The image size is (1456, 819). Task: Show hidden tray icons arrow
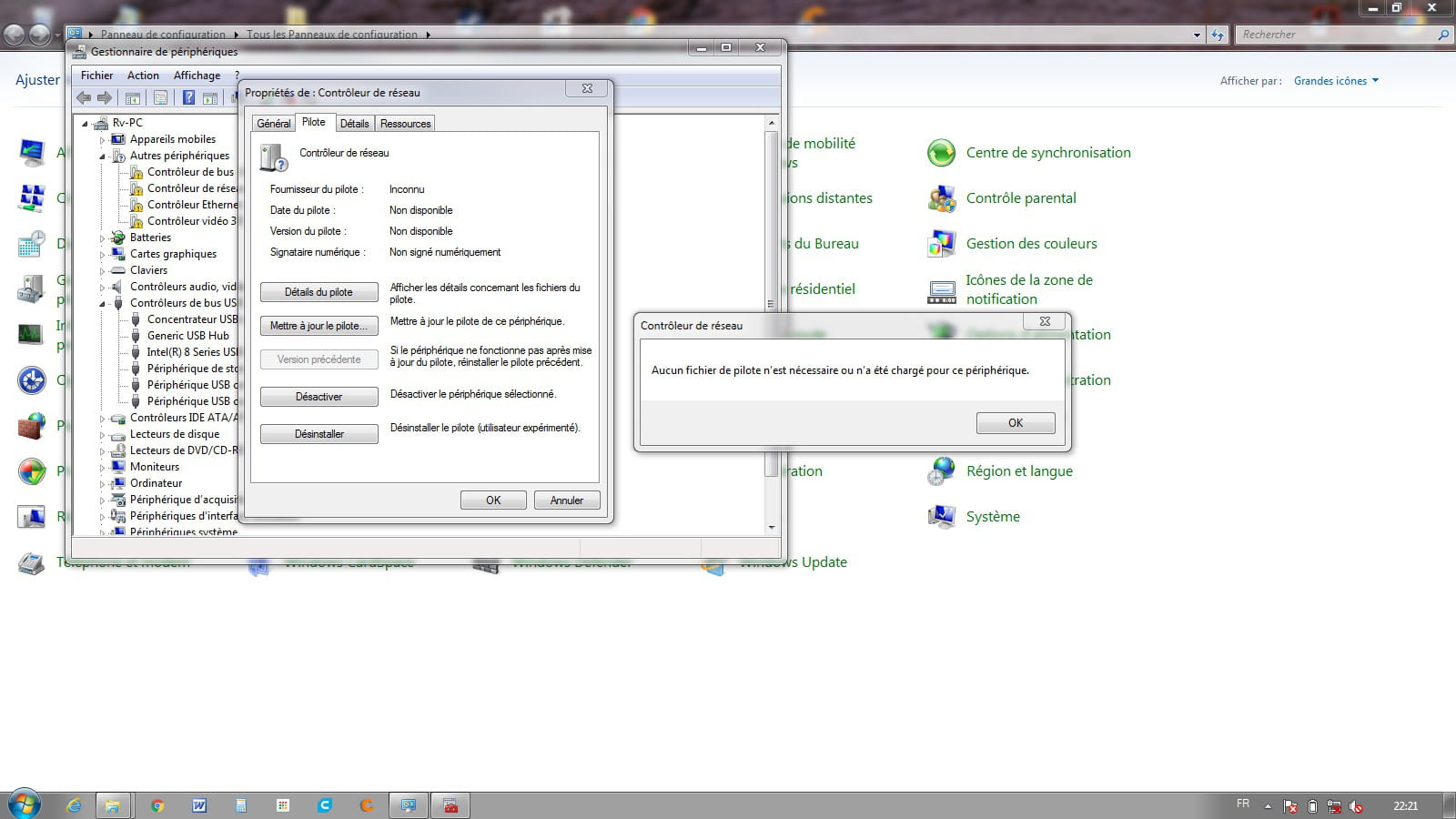coord(1268,806)
